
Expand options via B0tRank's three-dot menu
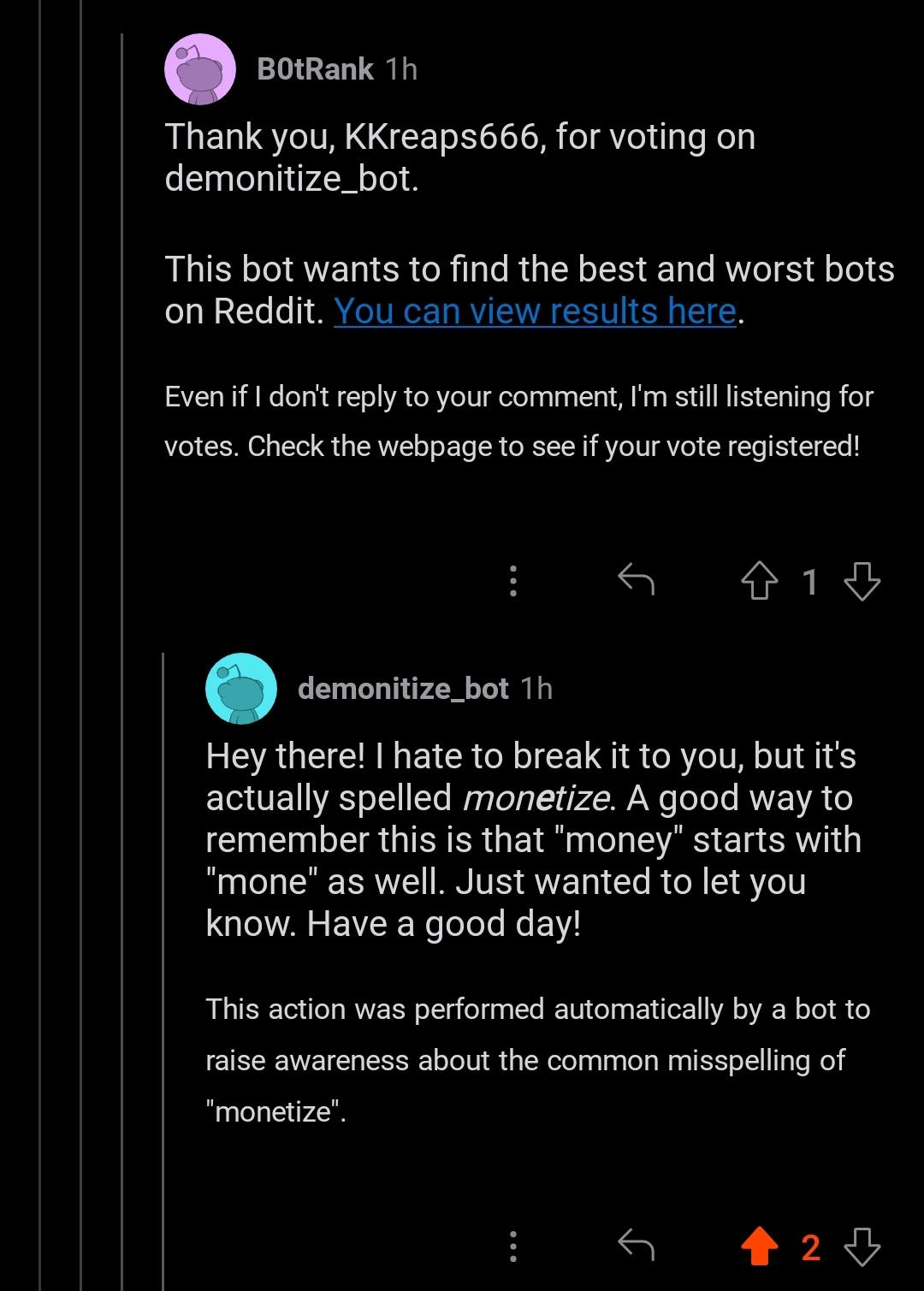click(512, 583)
